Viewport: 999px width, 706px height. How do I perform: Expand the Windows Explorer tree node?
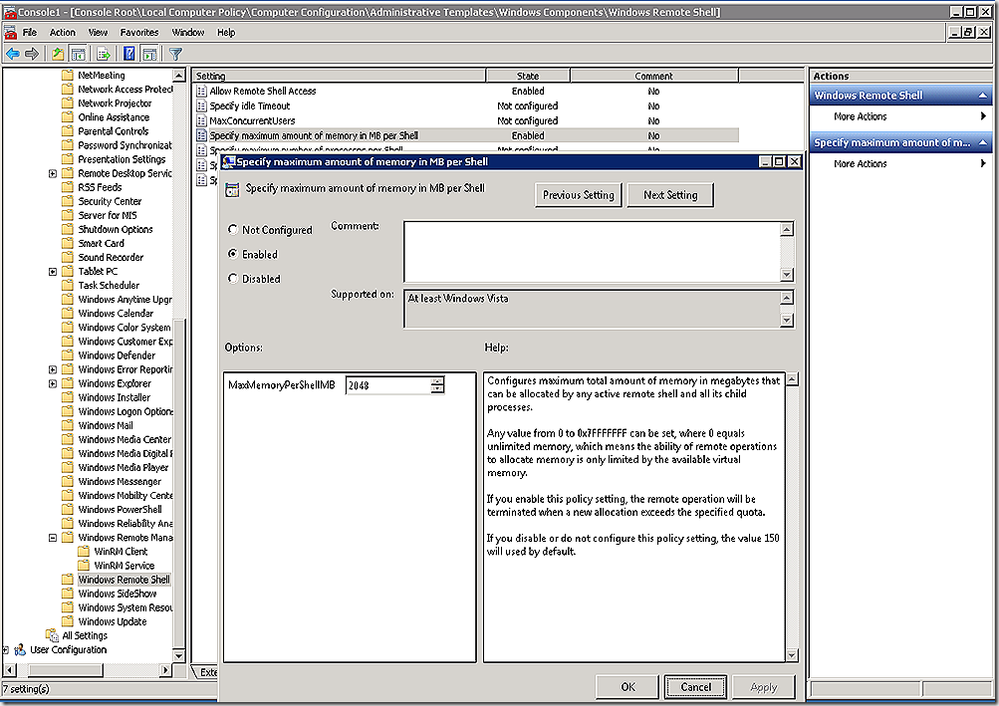pyautogui.click(x=53, y=384)
